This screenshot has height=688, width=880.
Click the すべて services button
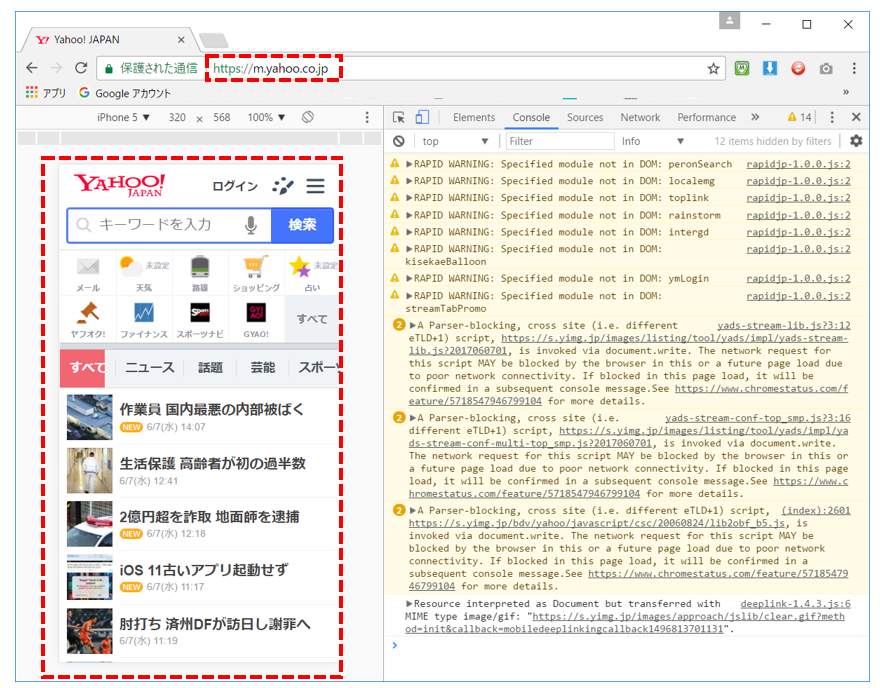[x=312, y=319]
